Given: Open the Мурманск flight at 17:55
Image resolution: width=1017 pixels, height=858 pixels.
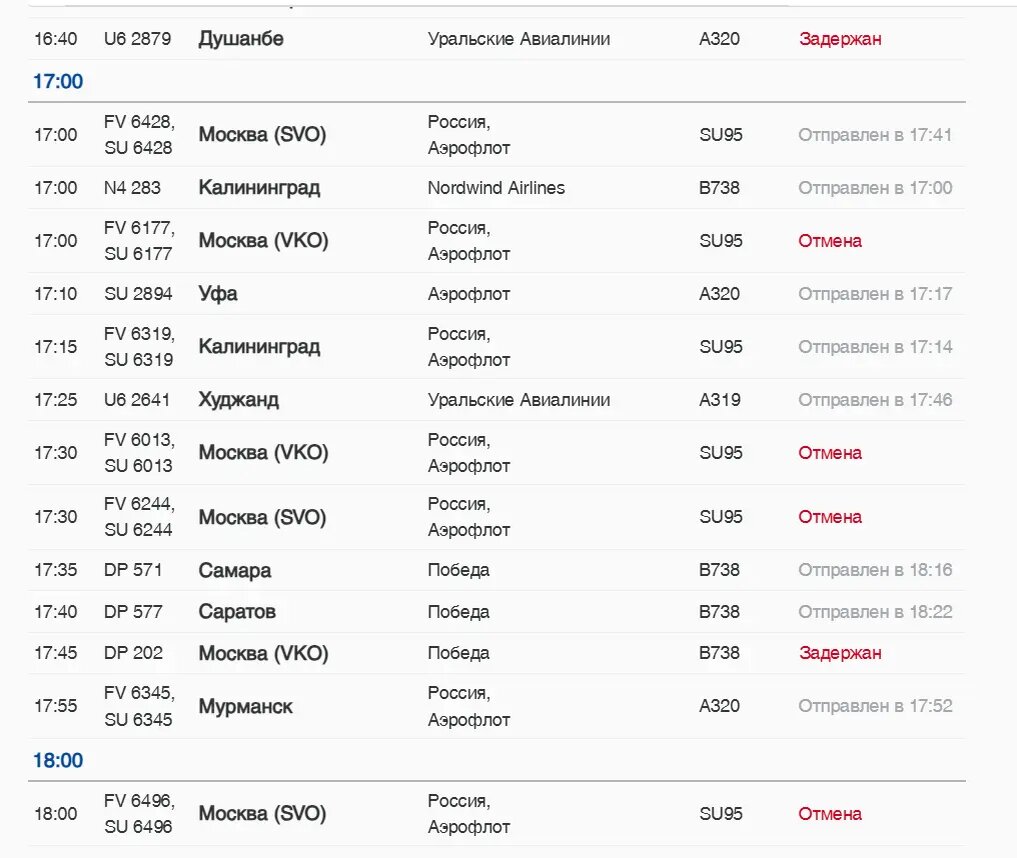Looking at the screenshot, I should tap(246, 706).
